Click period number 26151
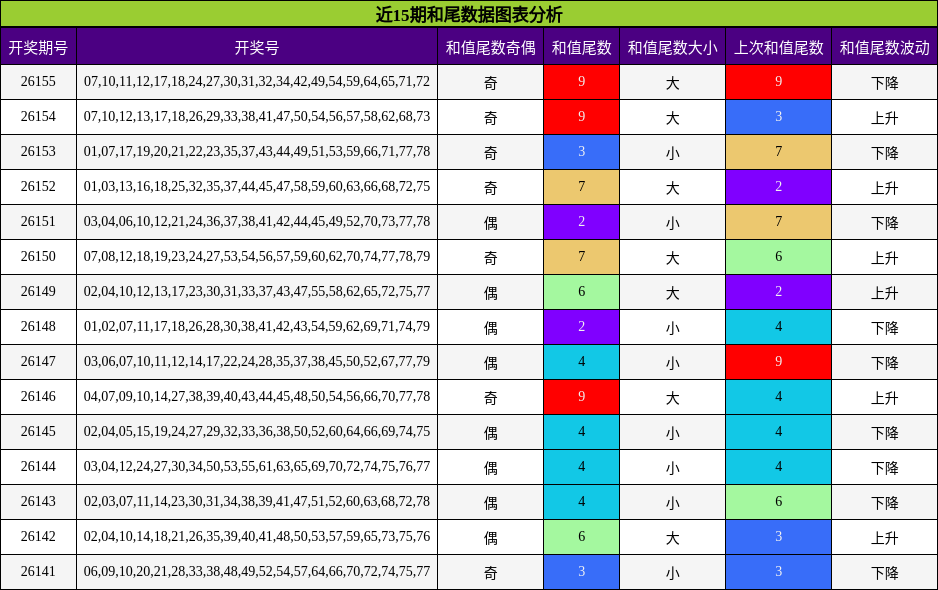This screenshot has height=590, width=938. [x=38, y=221]
